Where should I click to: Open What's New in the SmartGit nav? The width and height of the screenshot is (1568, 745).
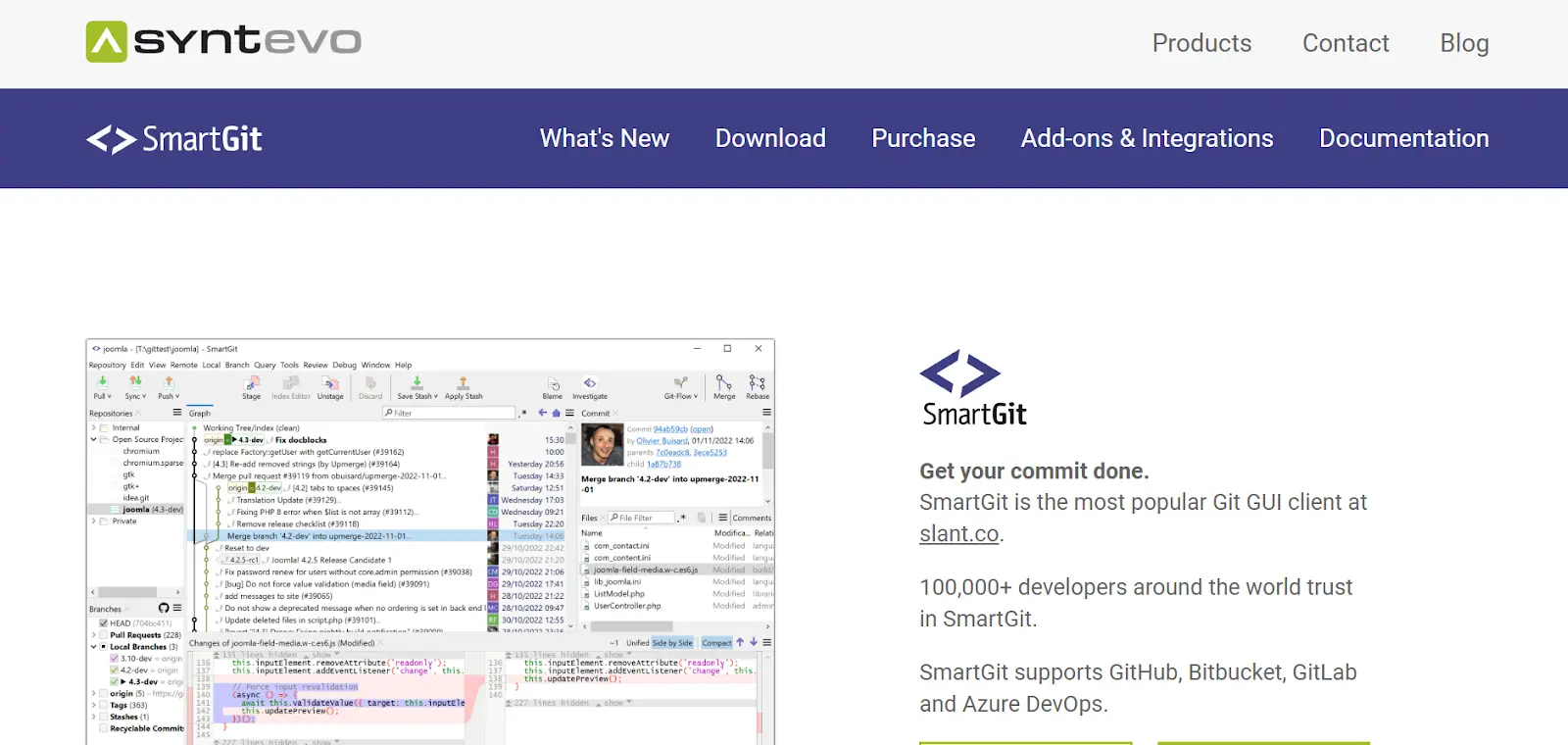[605, 138]
